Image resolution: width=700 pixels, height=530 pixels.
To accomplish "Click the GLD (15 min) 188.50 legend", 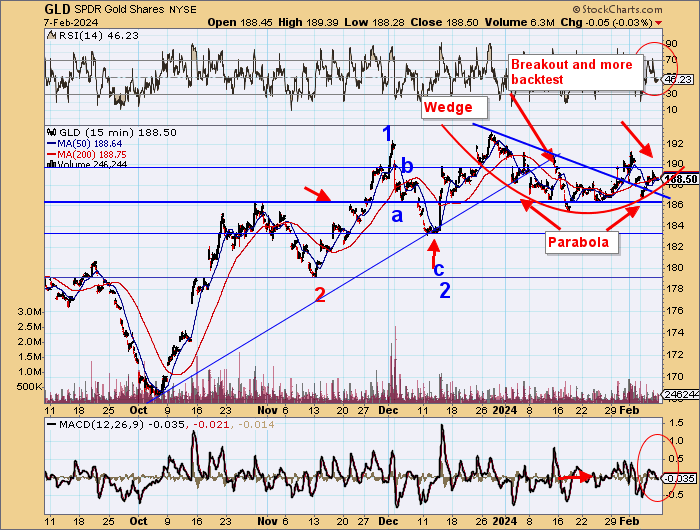I will 117,132.
